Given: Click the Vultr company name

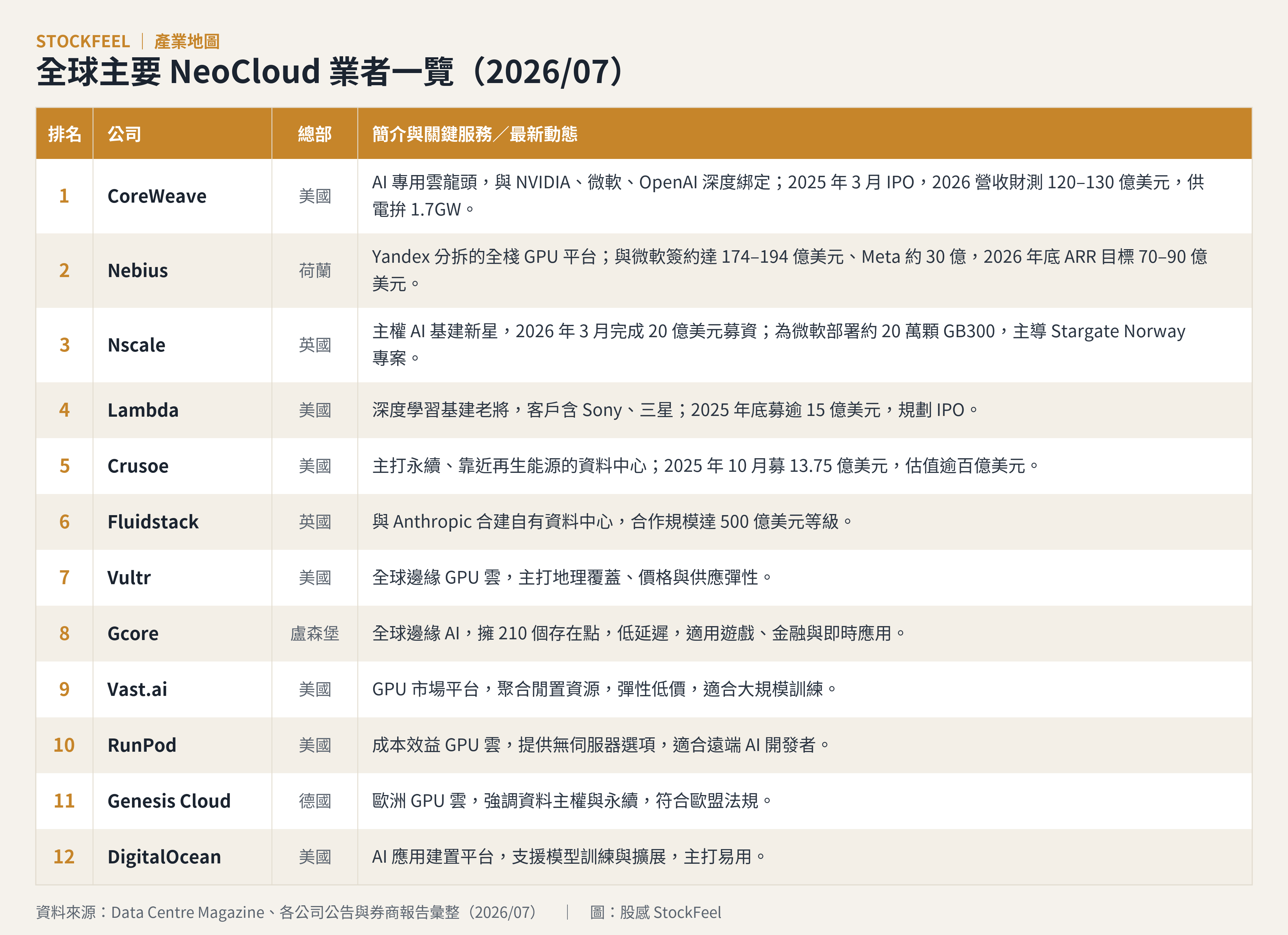Looking at the screenshot, I should click(x=129, y=578).
